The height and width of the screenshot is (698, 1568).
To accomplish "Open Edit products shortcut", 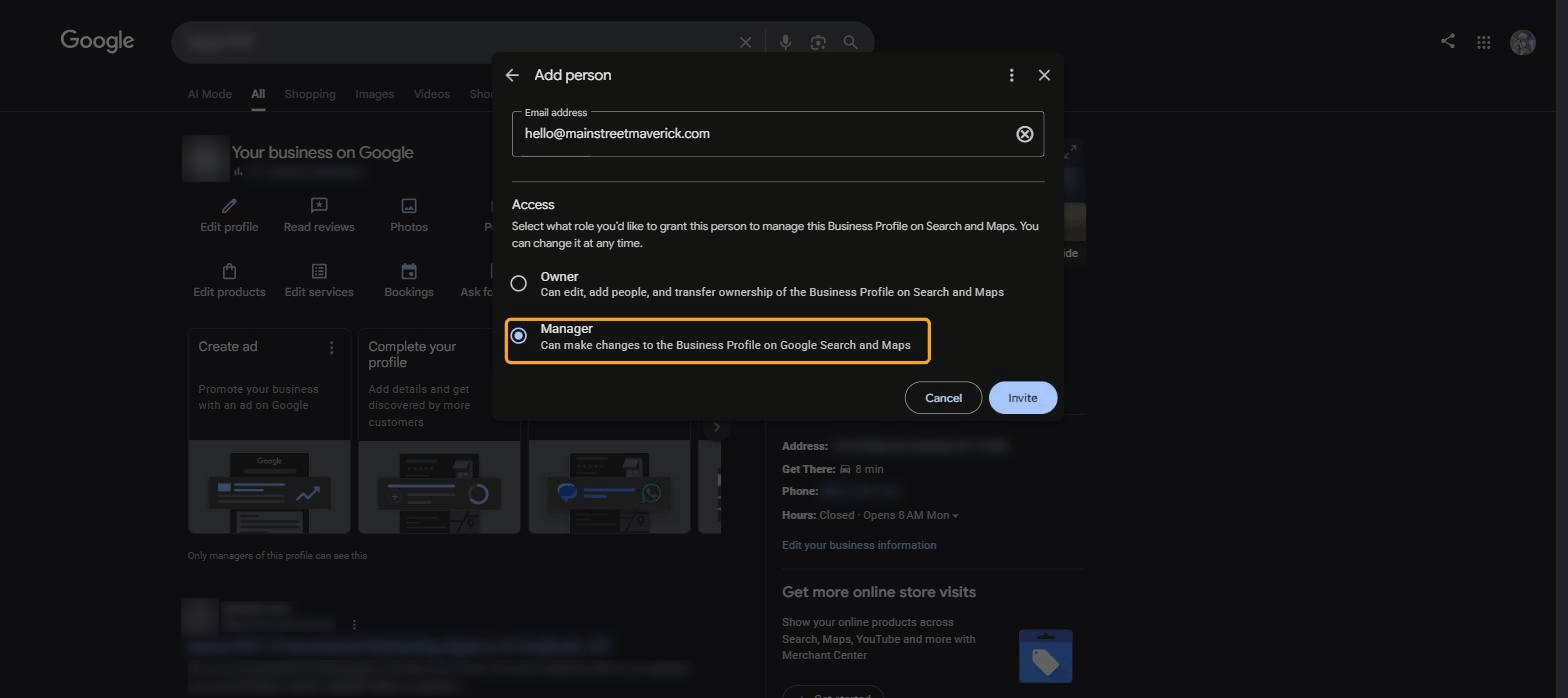I will 229,281.
